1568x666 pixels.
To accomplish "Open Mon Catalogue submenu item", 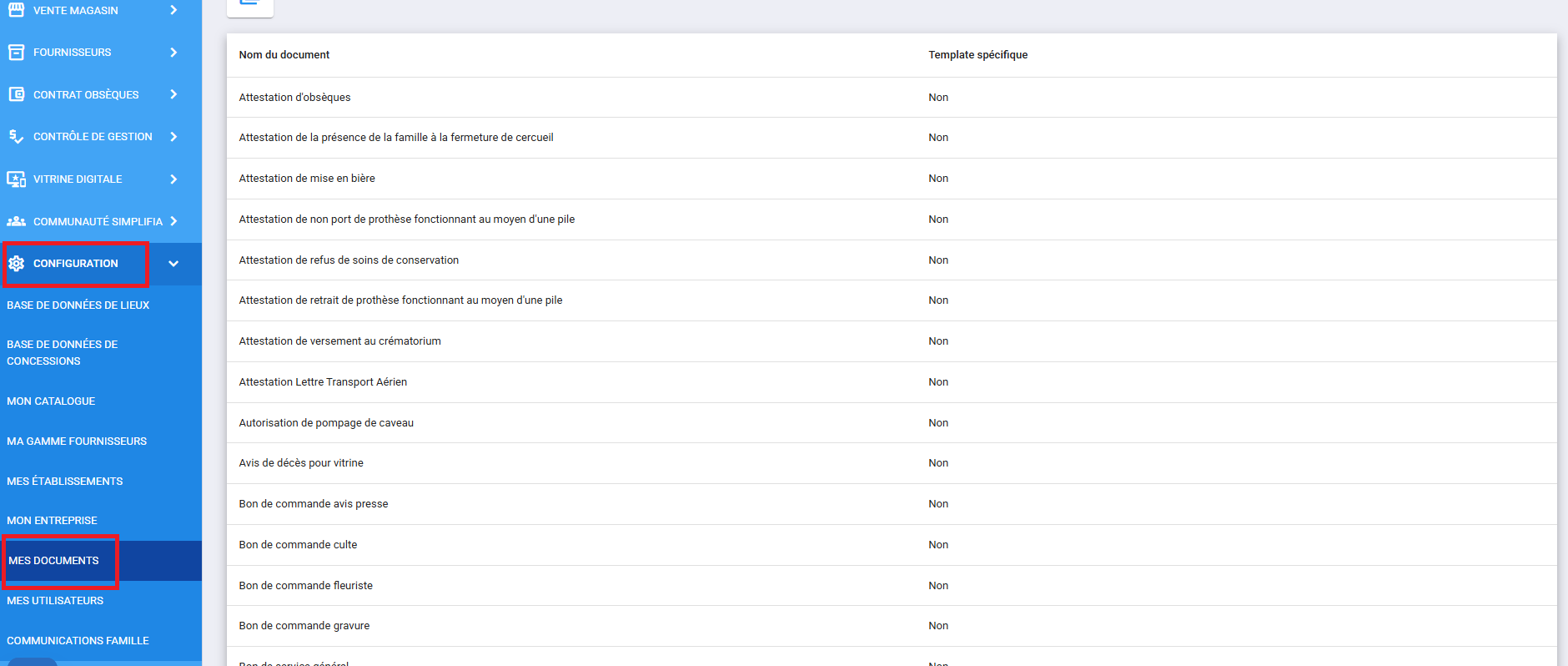I will coord(51,401).
